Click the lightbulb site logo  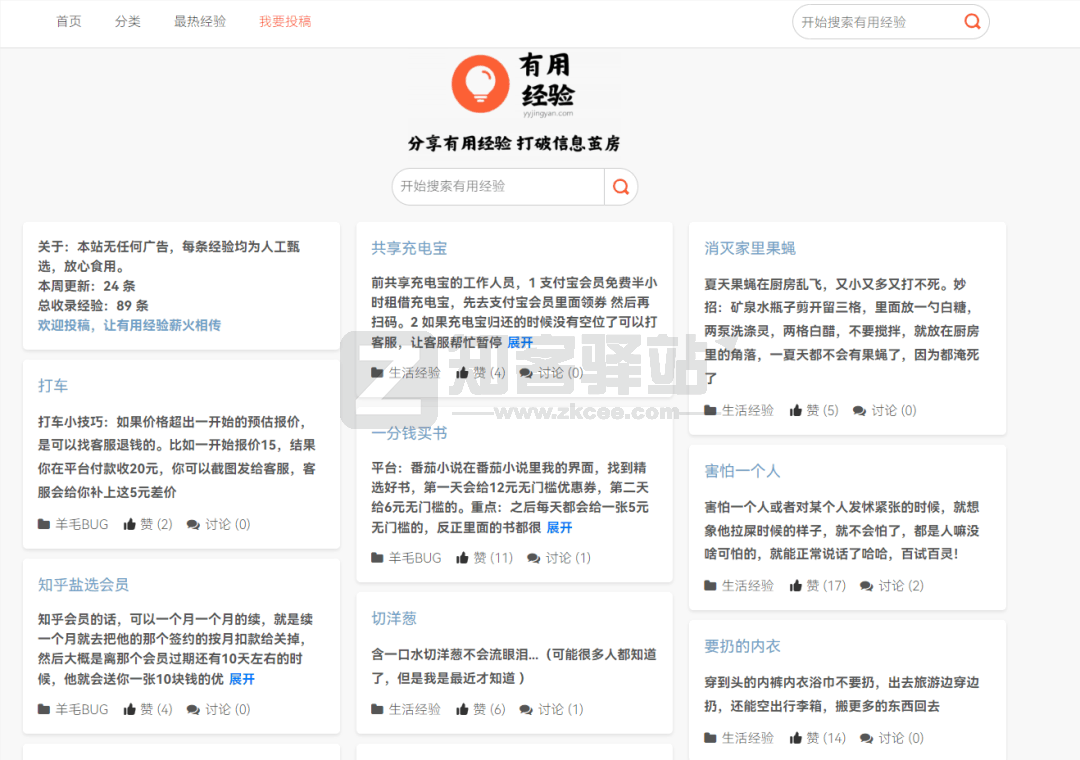[480, 84]
